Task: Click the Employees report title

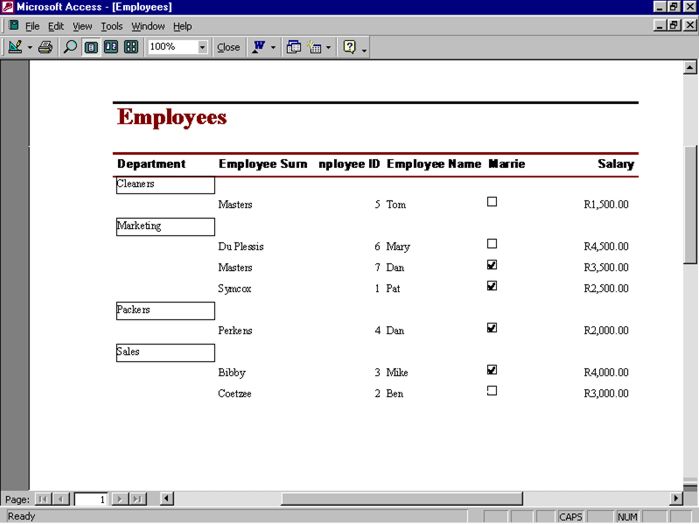Action: click(x=172, y=118)
